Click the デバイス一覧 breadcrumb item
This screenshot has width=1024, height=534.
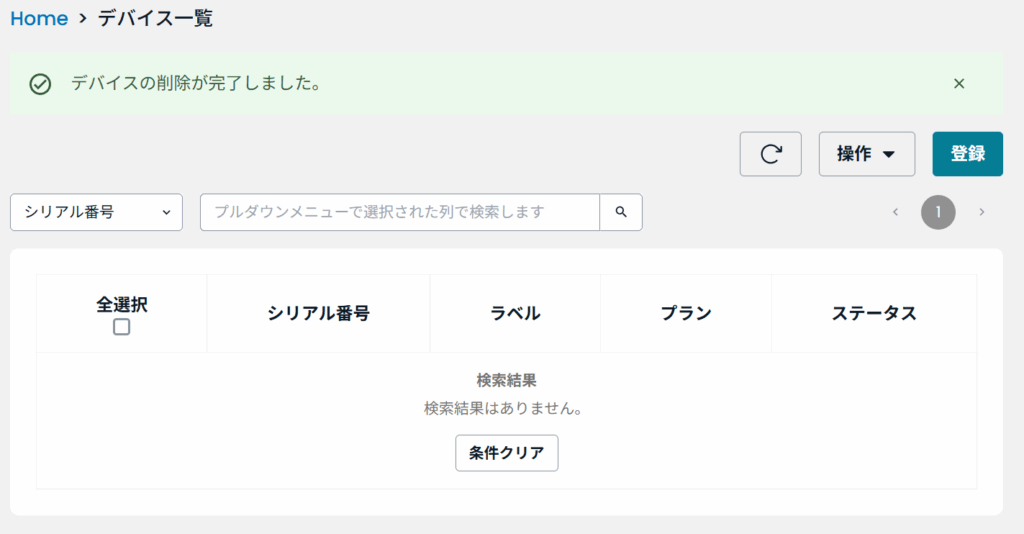[155, 18]
